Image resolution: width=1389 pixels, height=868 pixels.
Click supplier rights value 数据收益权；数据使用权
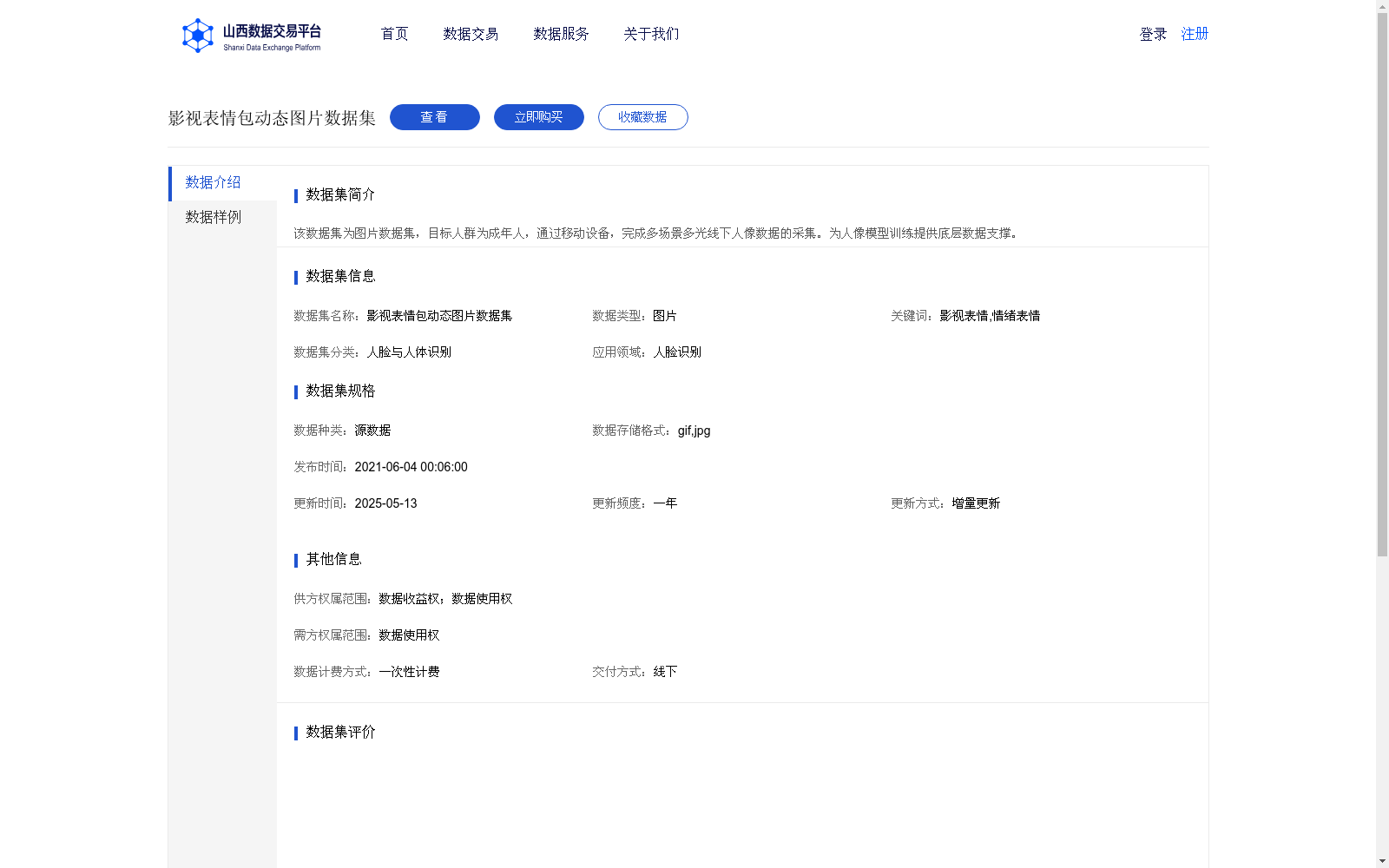(x=445, y=599)
